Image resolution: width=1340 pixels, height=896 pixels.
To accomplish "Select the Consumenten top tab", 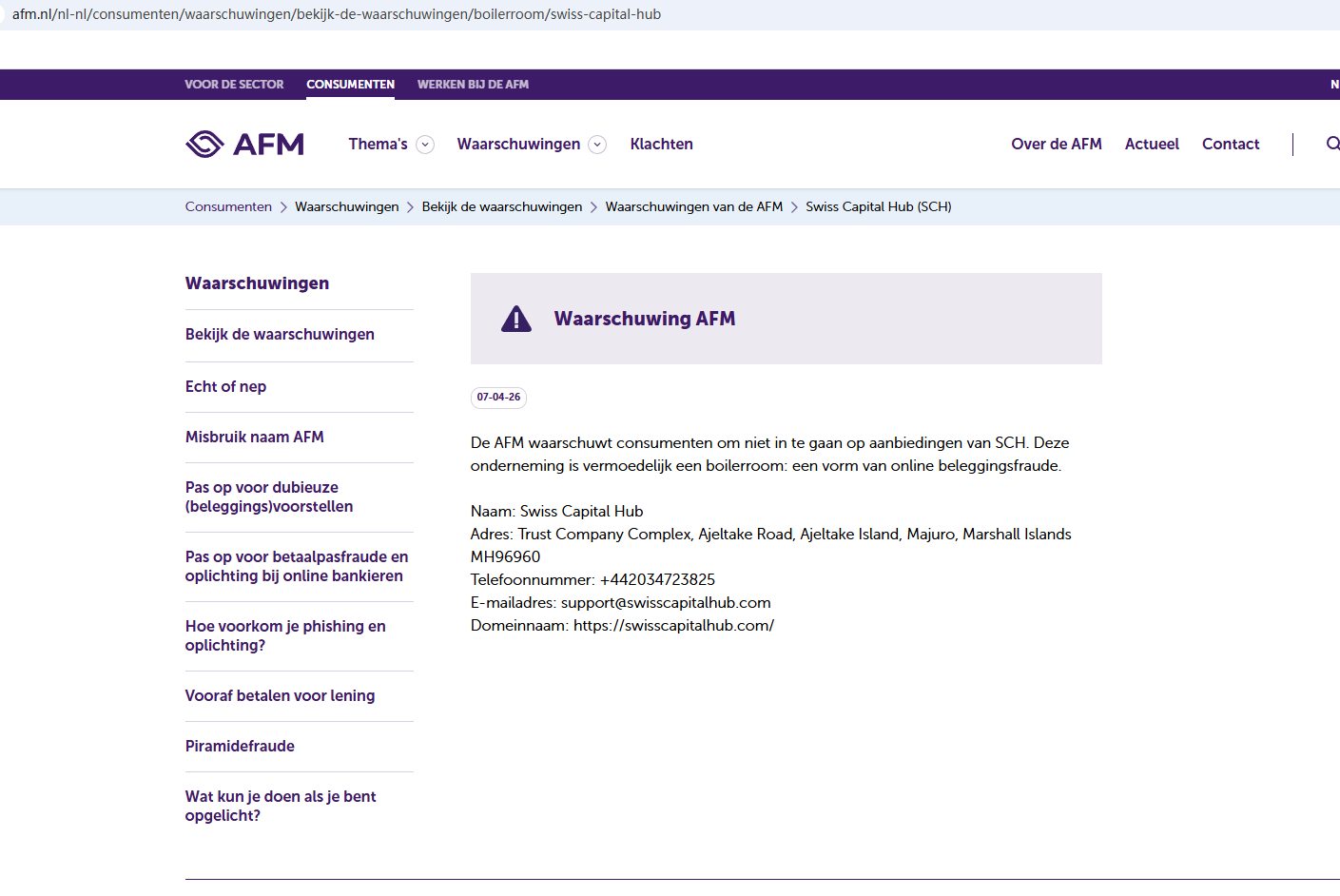I will click(x=350, y=85).
